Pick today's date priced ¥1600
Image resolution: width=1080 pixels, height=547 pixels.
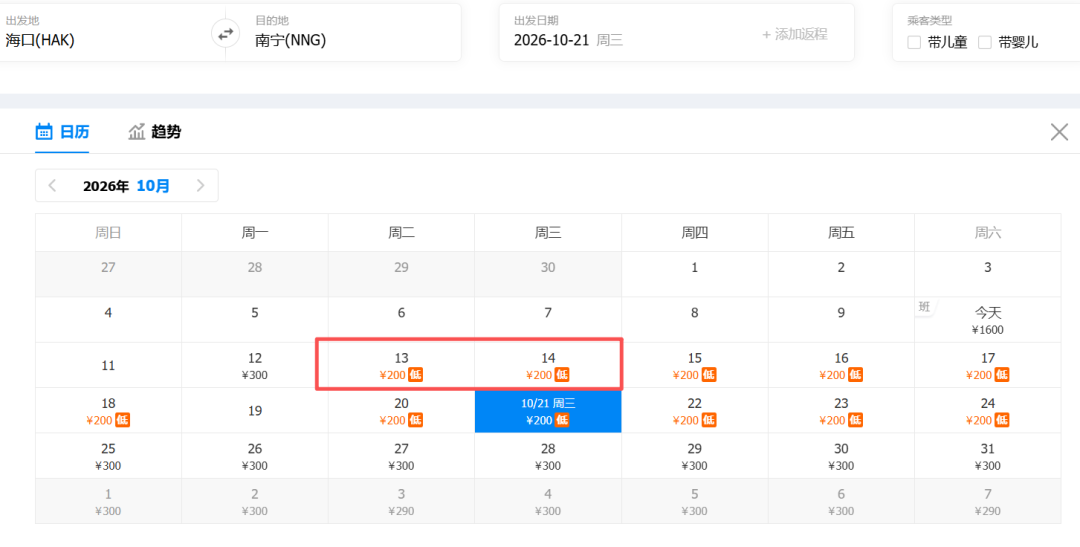(988, 320)
